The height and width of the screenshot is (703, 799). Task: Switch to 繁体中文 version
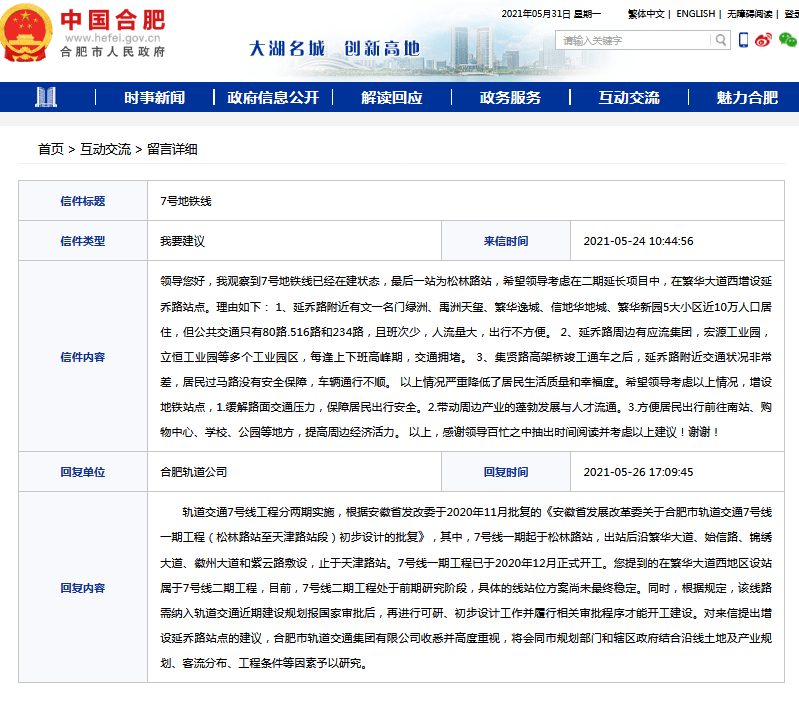[646, 14]
